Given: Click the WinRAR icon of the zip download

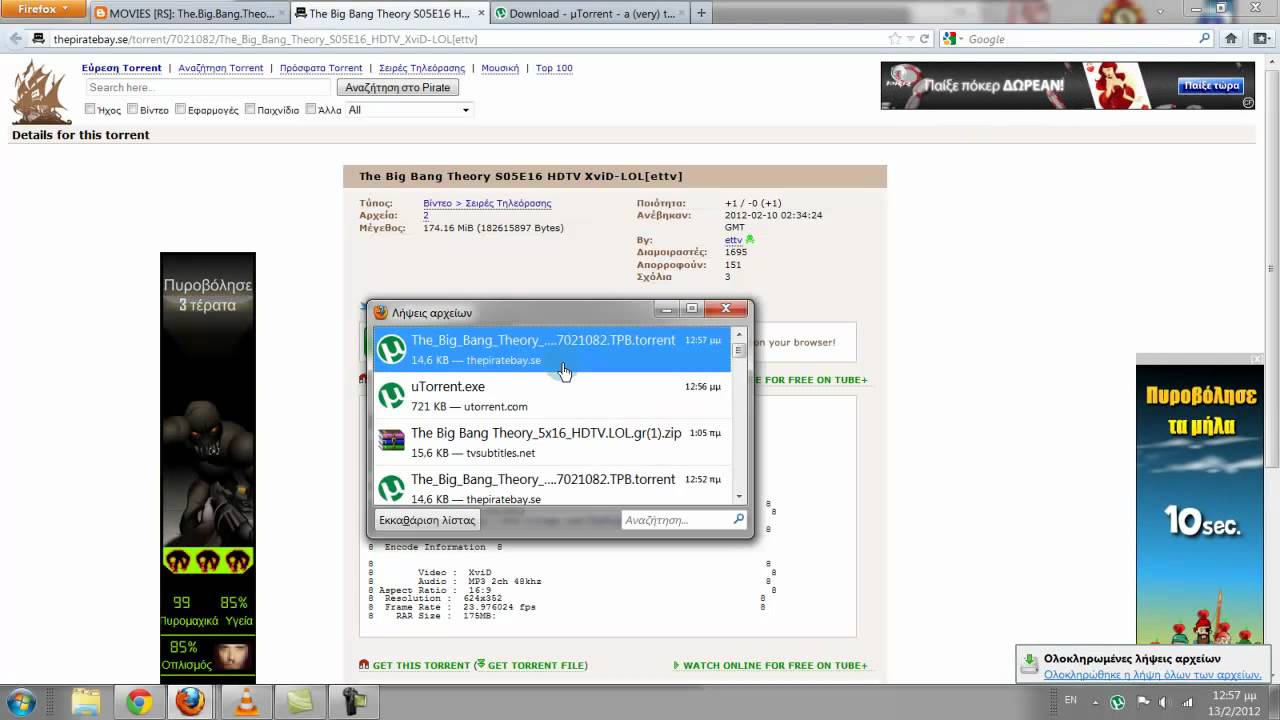Looking at the screenshot, I should 391,442.
